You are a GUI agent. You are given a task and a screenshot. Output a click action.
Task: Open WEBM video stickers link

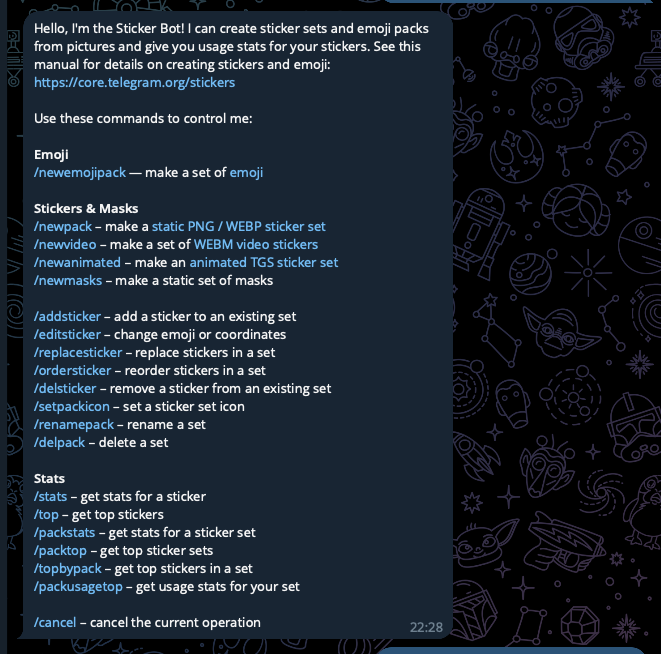[x=256, y=245]
